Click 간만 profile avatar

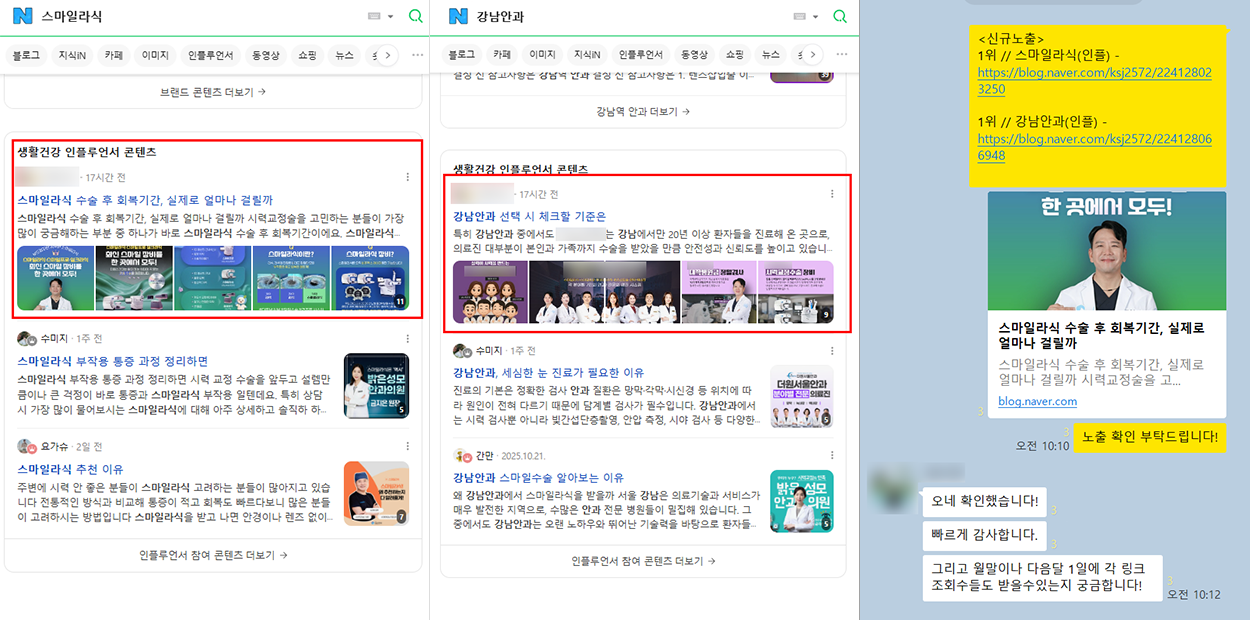461,456
